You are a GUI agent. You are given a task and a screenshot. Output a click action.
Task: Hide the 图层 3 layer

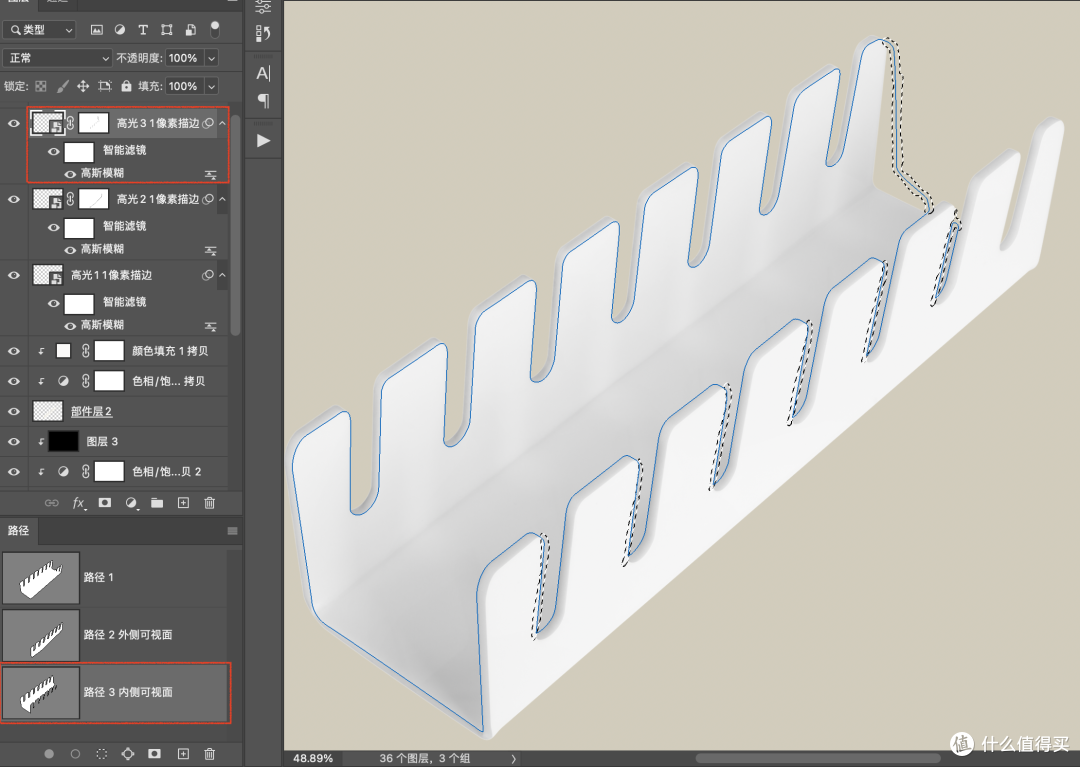14,442
